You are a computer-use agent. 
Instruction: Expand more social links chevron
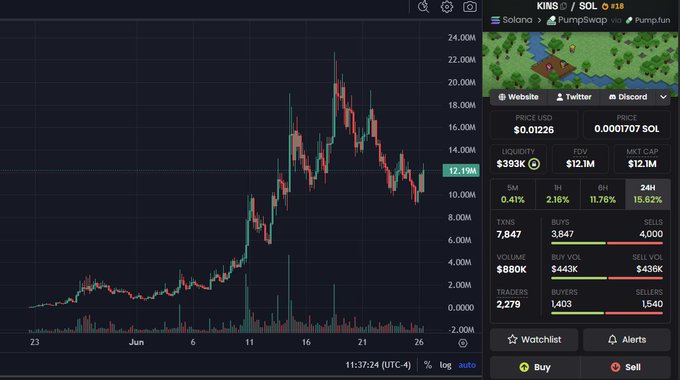click(x=663, y=97)
